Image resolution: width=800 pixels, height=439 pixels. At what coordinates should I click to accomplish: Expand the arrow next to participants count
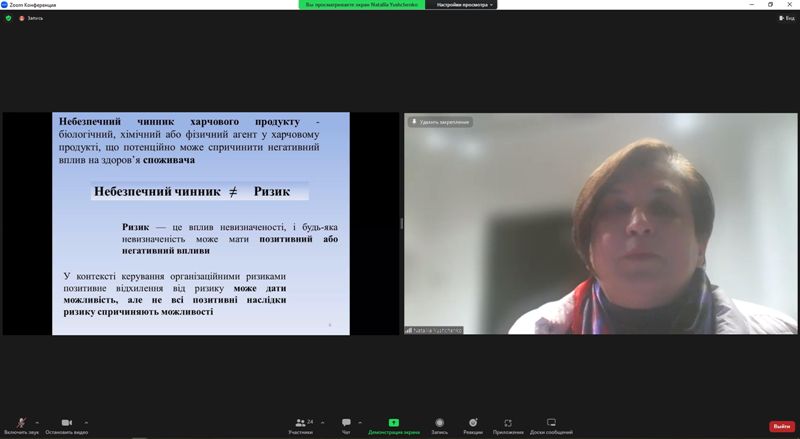322,423
